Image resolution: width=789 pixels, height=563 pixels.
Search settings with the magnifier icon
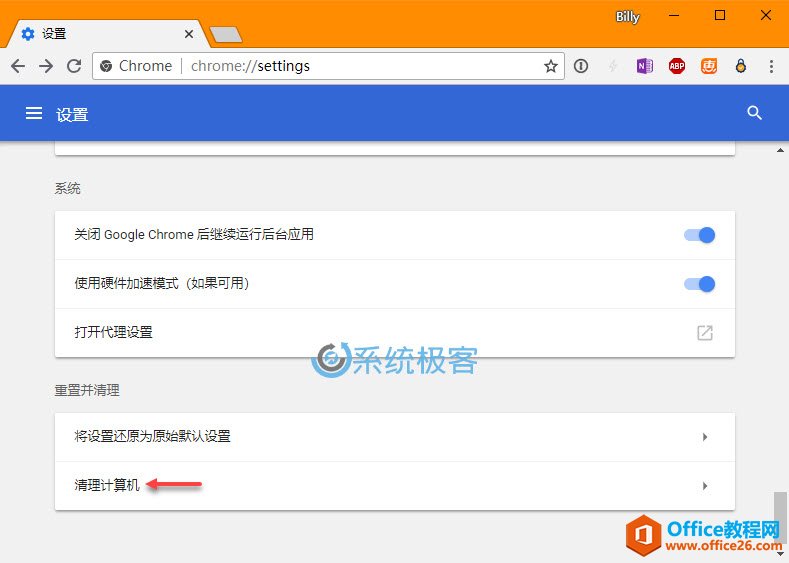coord(754,113)
